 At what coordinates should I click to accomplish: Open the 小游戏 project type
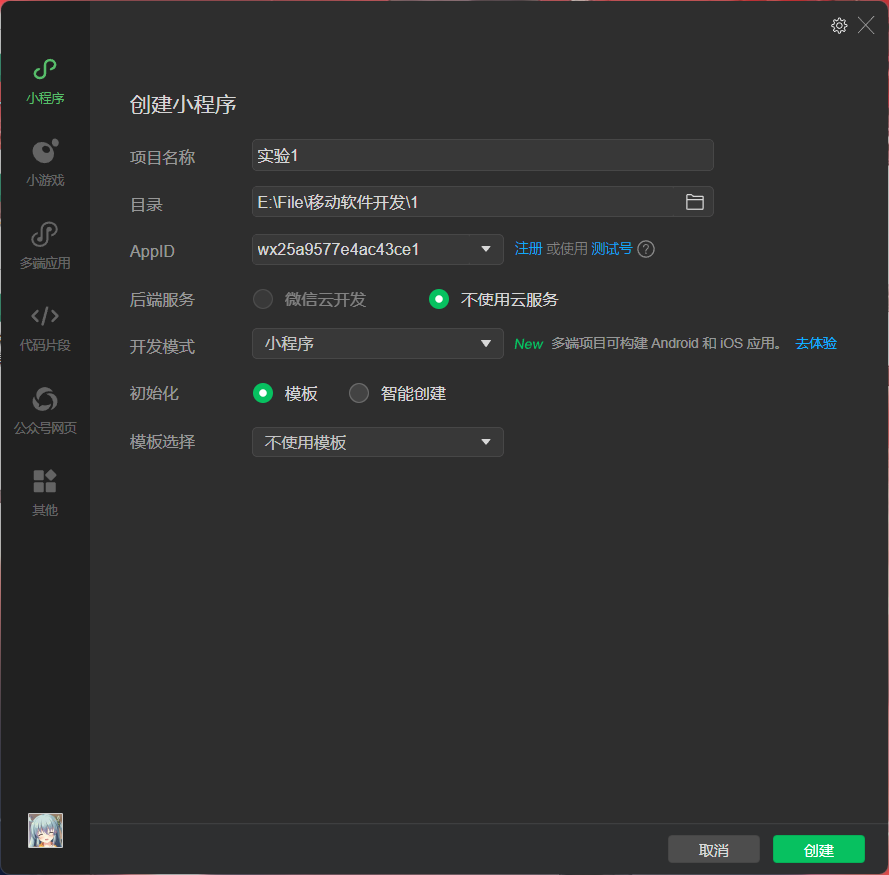(x=45, y=163)
